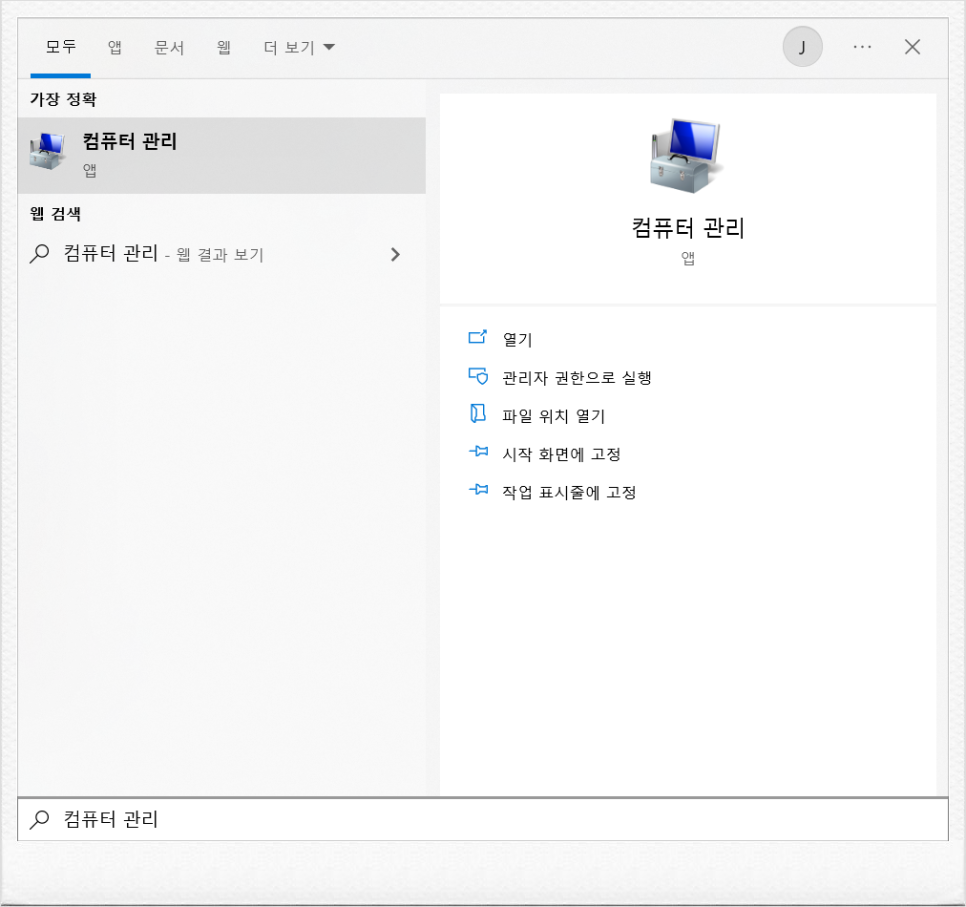Click the pin icon for 작업 표시줄에 고정
966x907 pixels.
tap(478, 490)
